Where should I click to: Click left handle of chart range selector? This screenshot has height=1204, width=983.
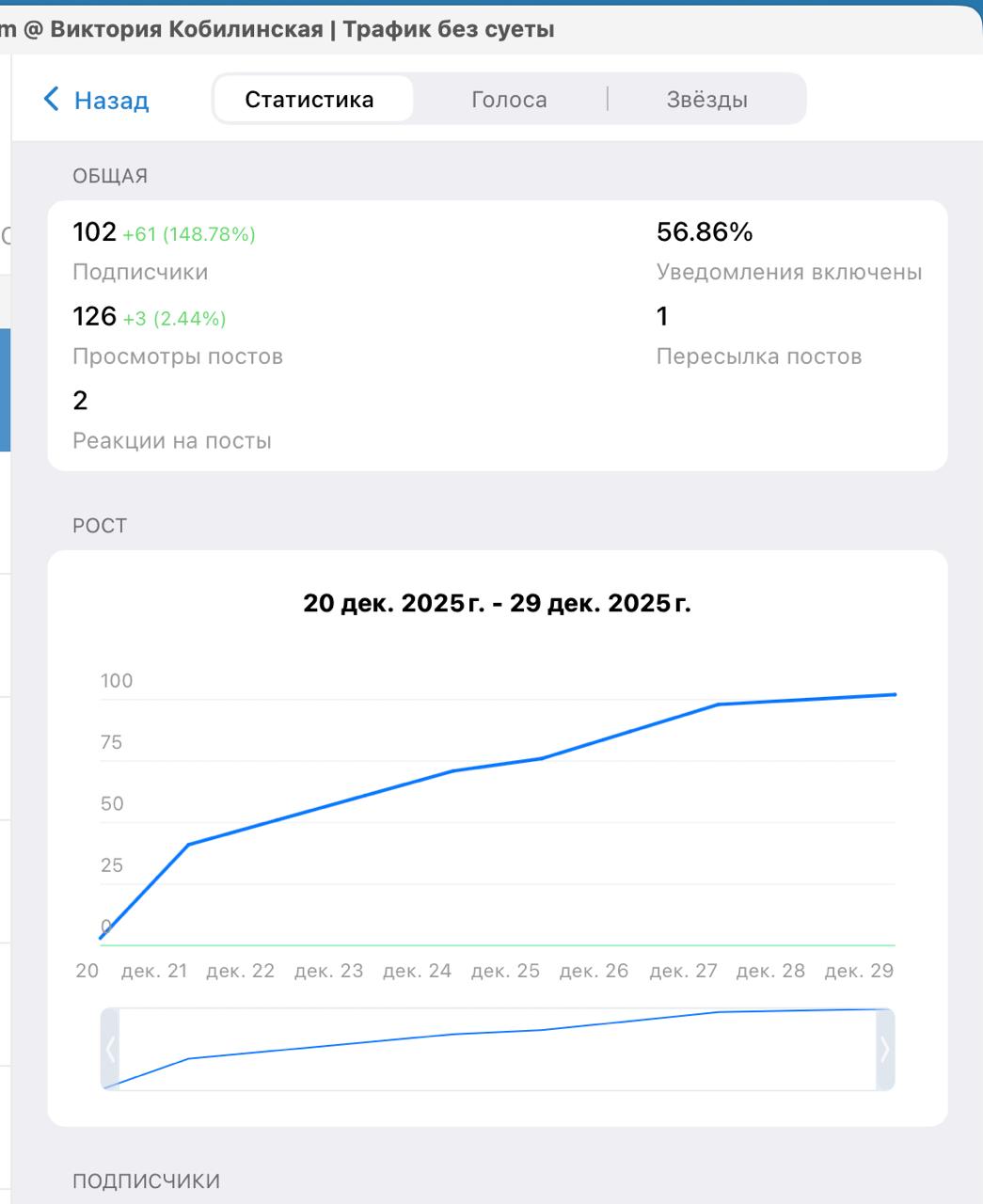[x=110, y=1049]
